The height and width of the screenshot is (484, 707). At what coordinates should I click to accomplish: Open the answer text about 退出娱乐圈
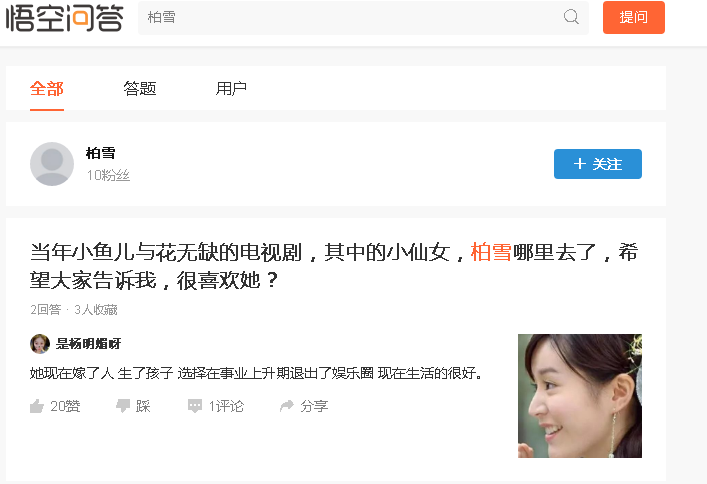[257, 373]
